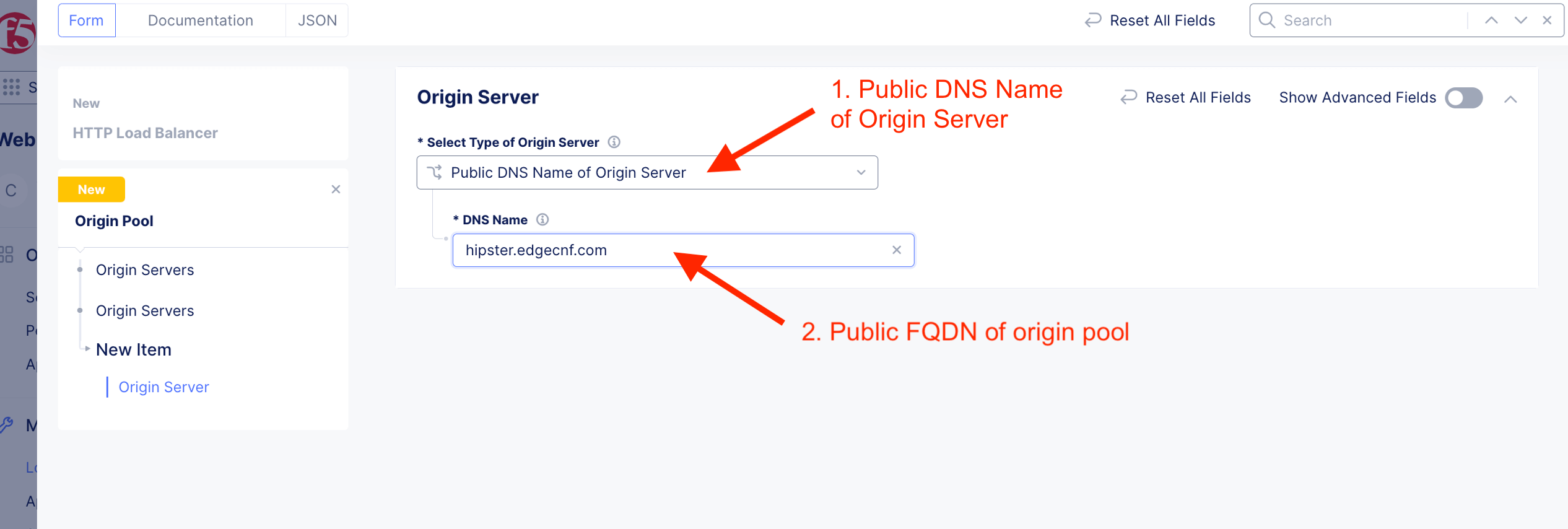Reset All Fields in Origin Server section
The width and height of the screenshot is (1568, 529).
tap(1185, 98)
